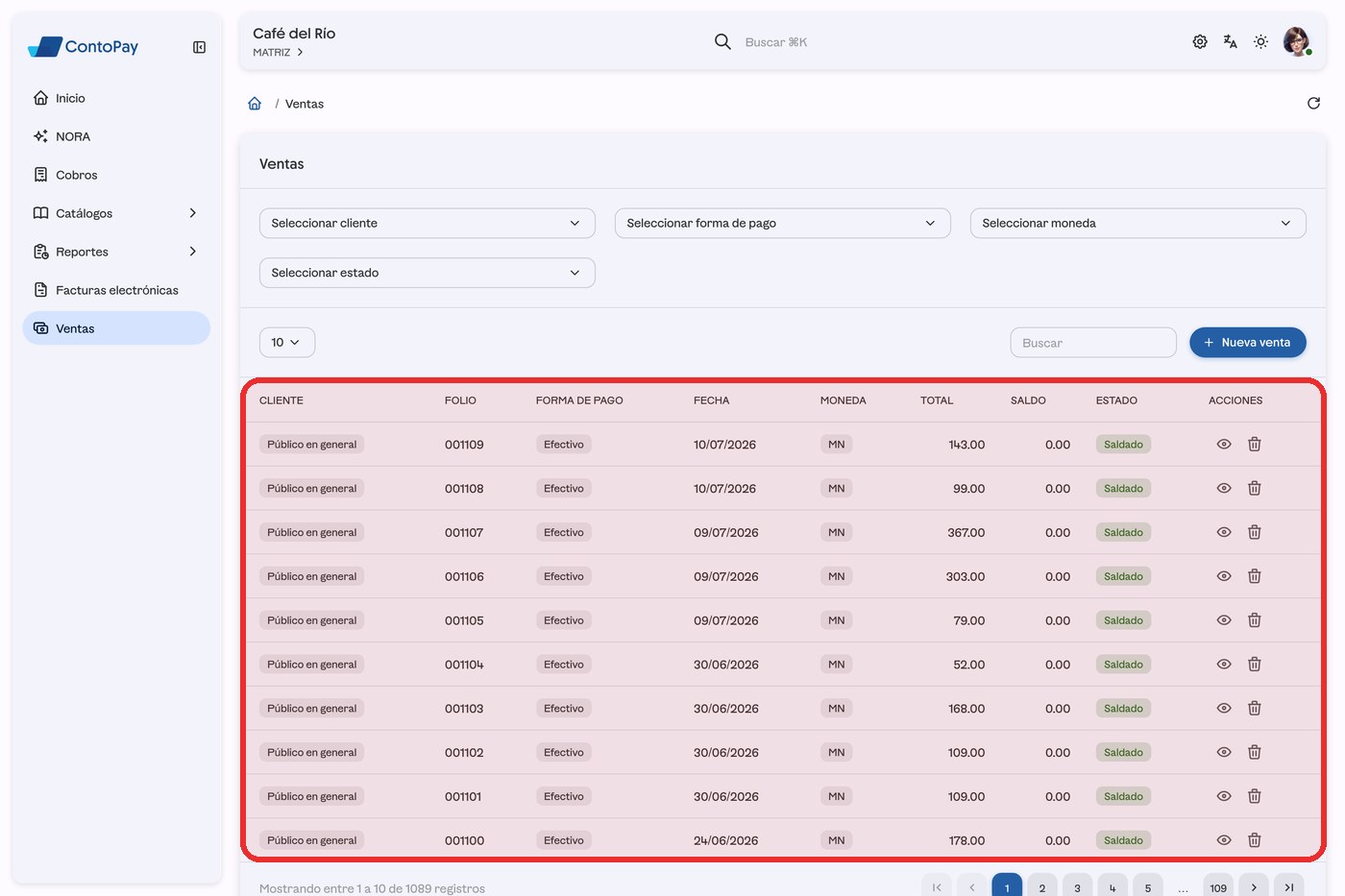
Task: View sale 001106 with eye icon
Action: [1224, 576]
